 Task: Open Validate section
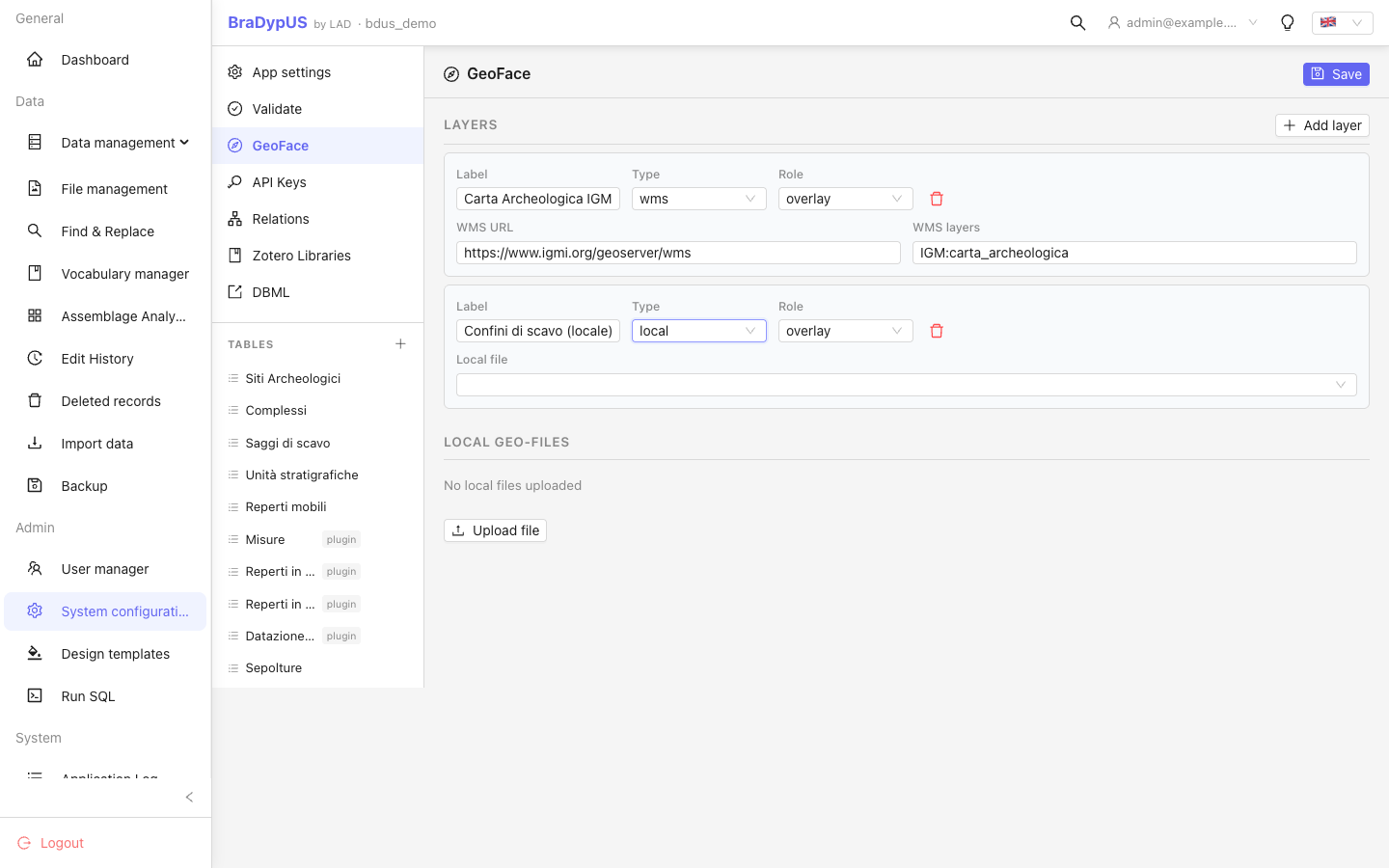click(317, 109)
